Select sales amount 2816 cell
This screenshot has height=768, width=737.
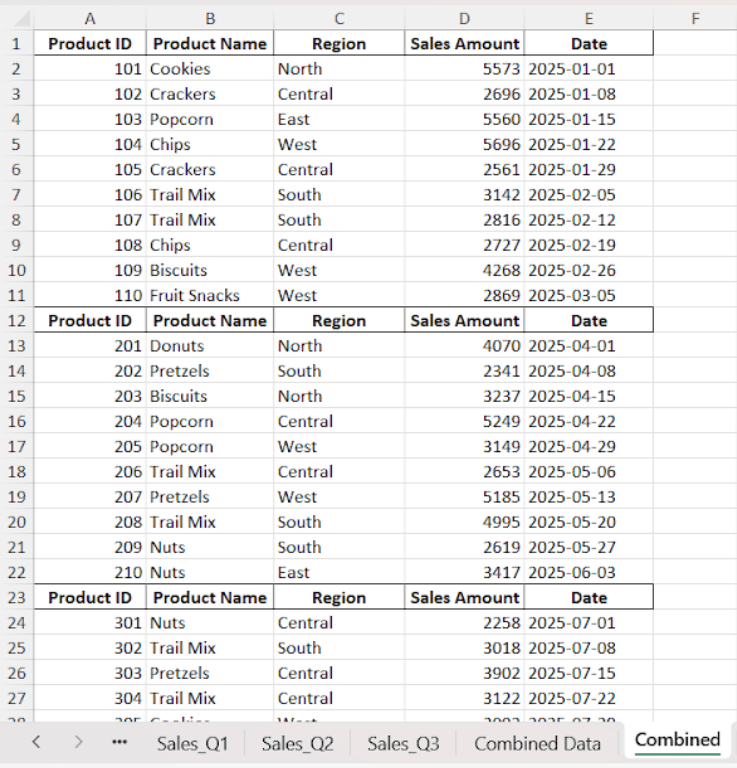pos(464,220)
